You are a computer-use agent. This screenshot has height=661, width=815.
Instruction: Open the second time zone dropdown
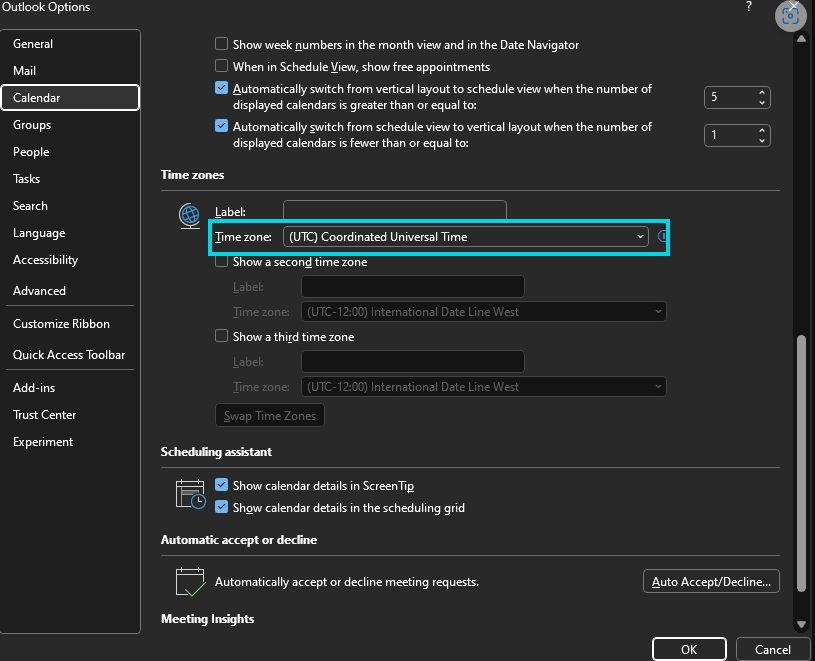click(x=483, y=312)
